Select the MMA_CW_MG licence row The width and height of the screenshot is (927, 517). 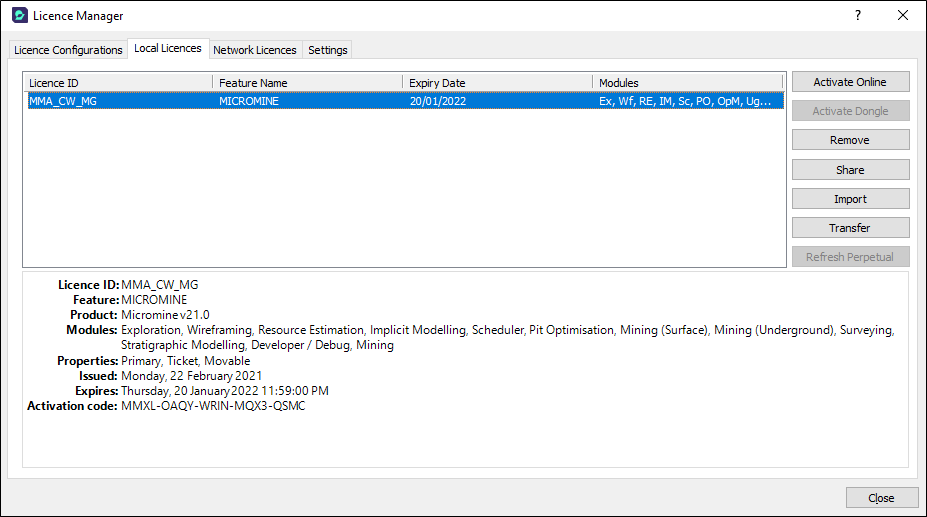404,101
